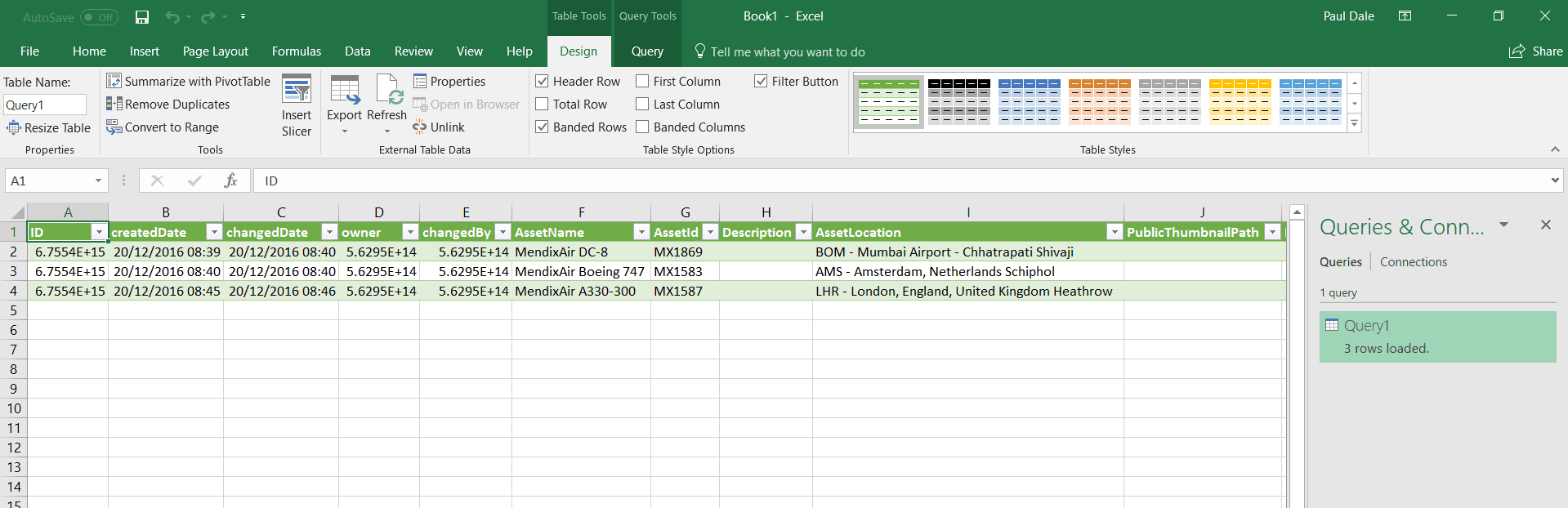This screenshot has width=1568, height=508.
Task: Open the ID column filter dropdown
Action: click(99, 232)
